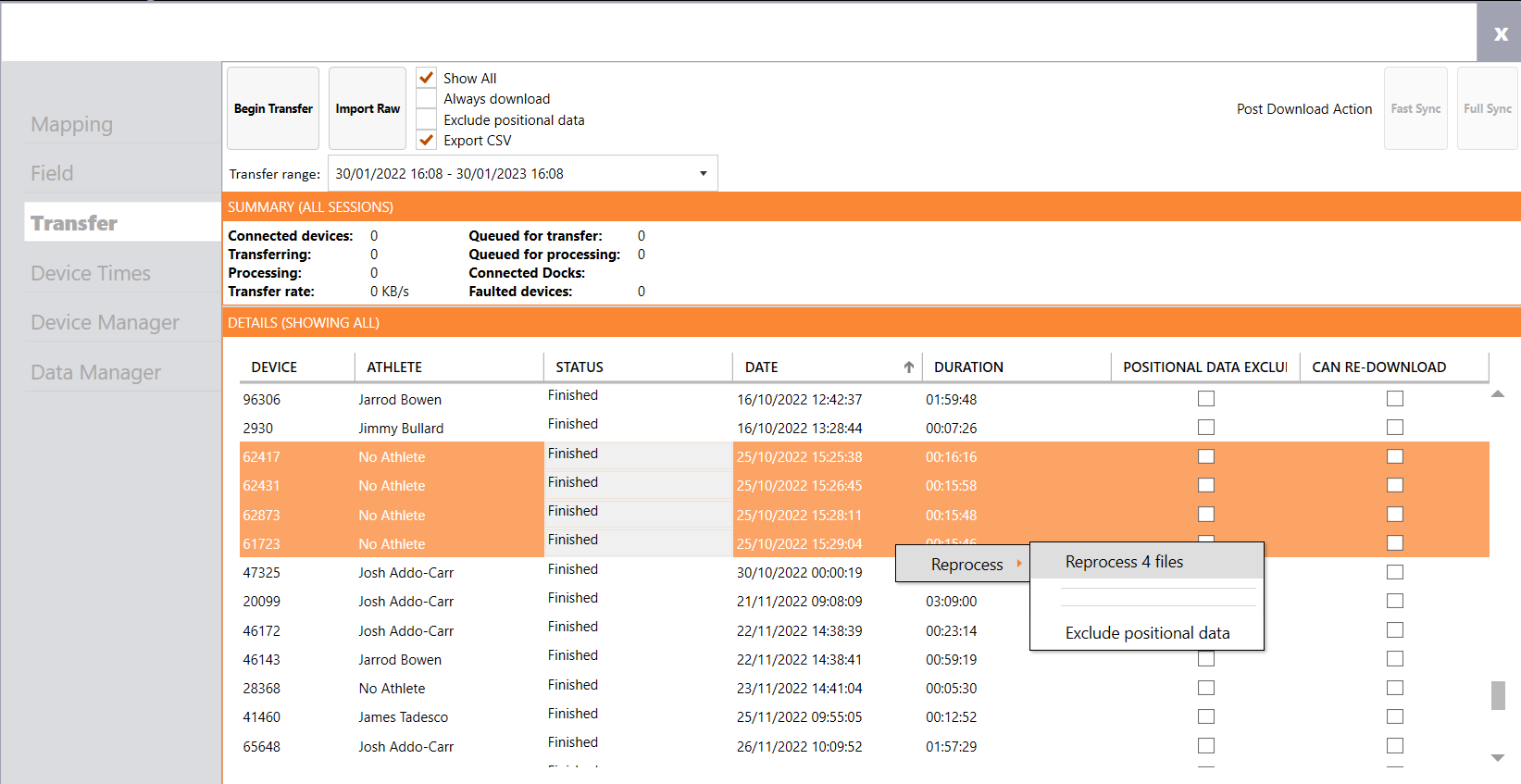The width and height of the screenshot is (1521, 784).
Task: Select Reprocess 4 files menu option
Action: (1124, 562)
